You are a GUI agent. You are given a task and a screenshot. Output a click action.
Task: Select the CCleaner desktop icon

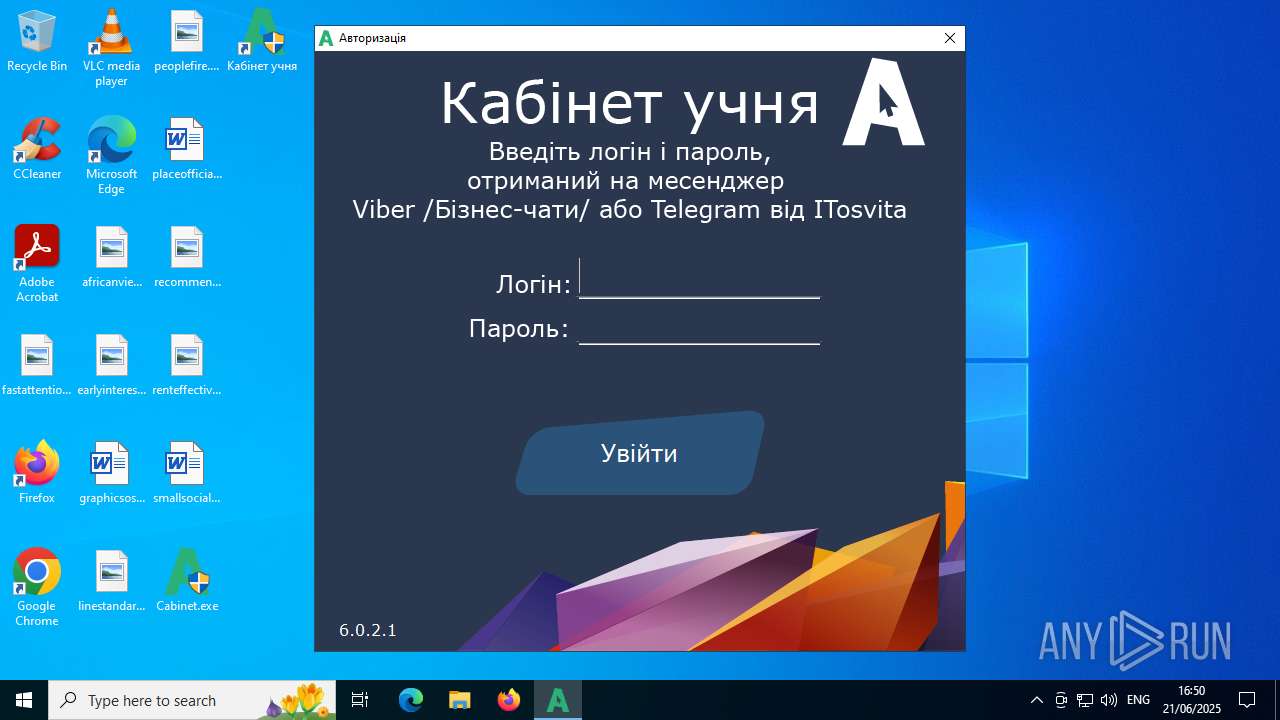37,150
